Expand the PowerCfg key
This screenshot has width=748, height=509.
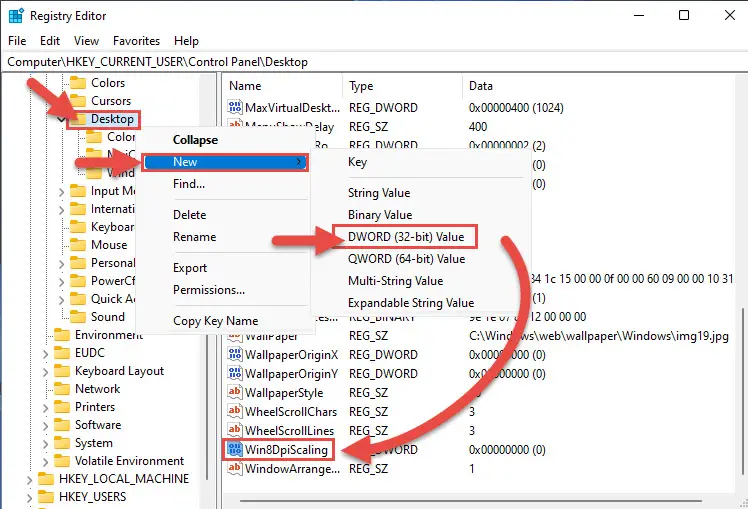pos(62,282)
